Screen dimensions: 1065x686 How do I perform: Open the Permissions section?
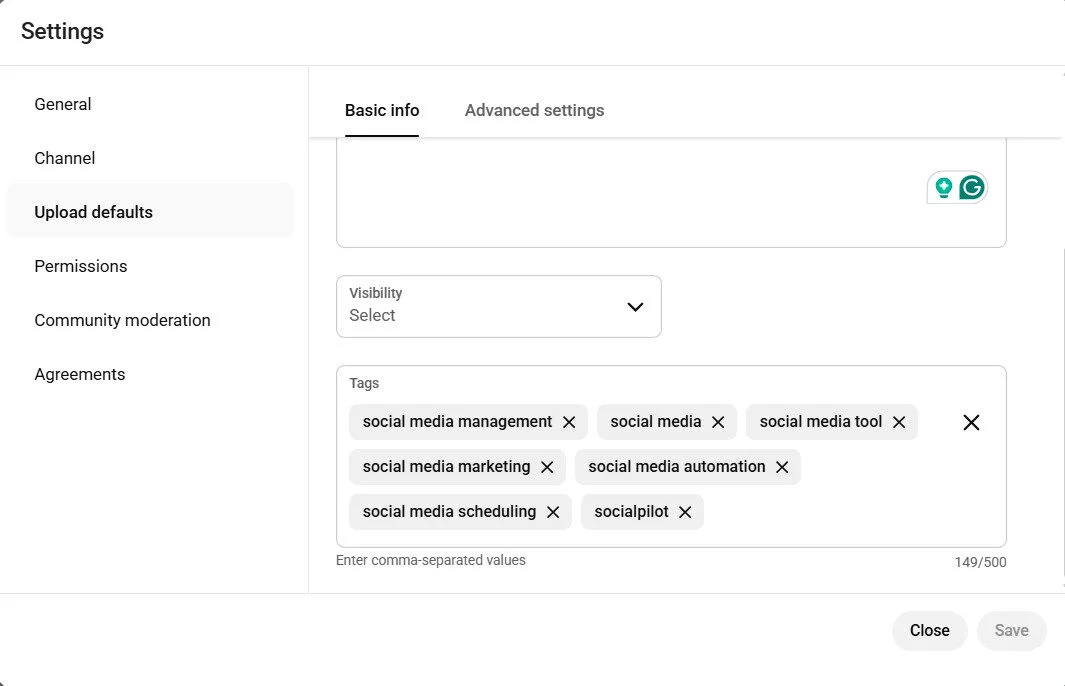click(x=80, y=266)
